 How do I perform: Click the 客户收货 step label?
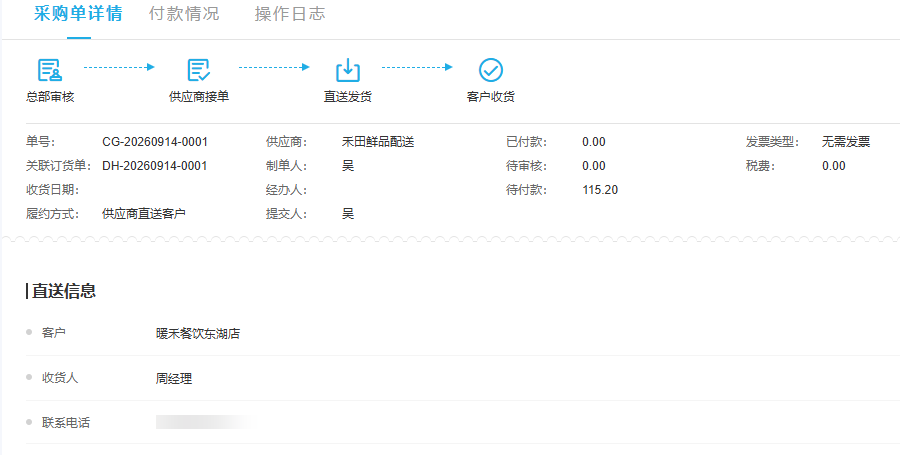[491, 96]
